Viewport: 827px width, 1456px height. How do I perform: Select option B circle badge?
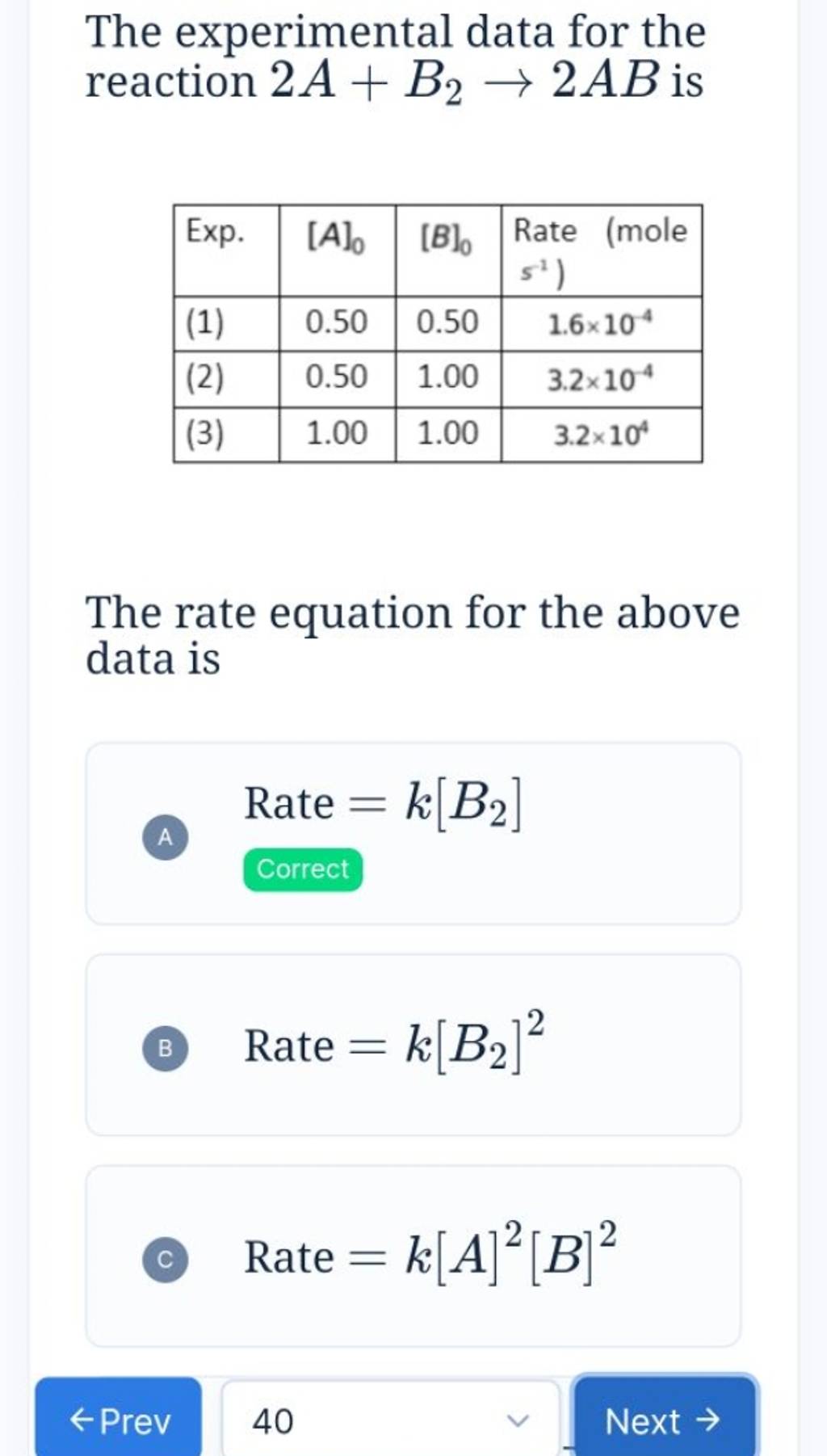[x=166, y=1049]
